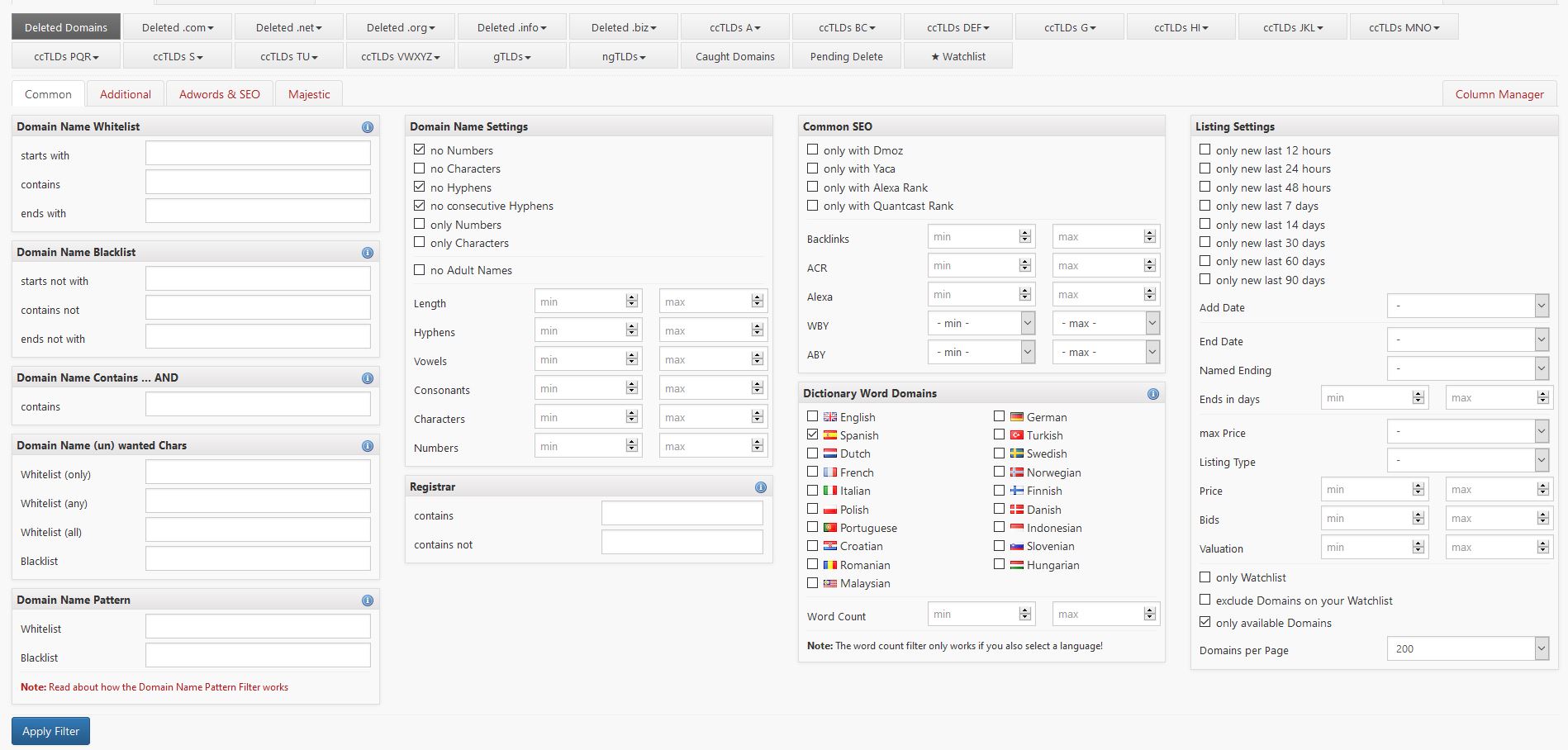Go to Pending Delete list
1568x750 pixels.
[847, 56]
